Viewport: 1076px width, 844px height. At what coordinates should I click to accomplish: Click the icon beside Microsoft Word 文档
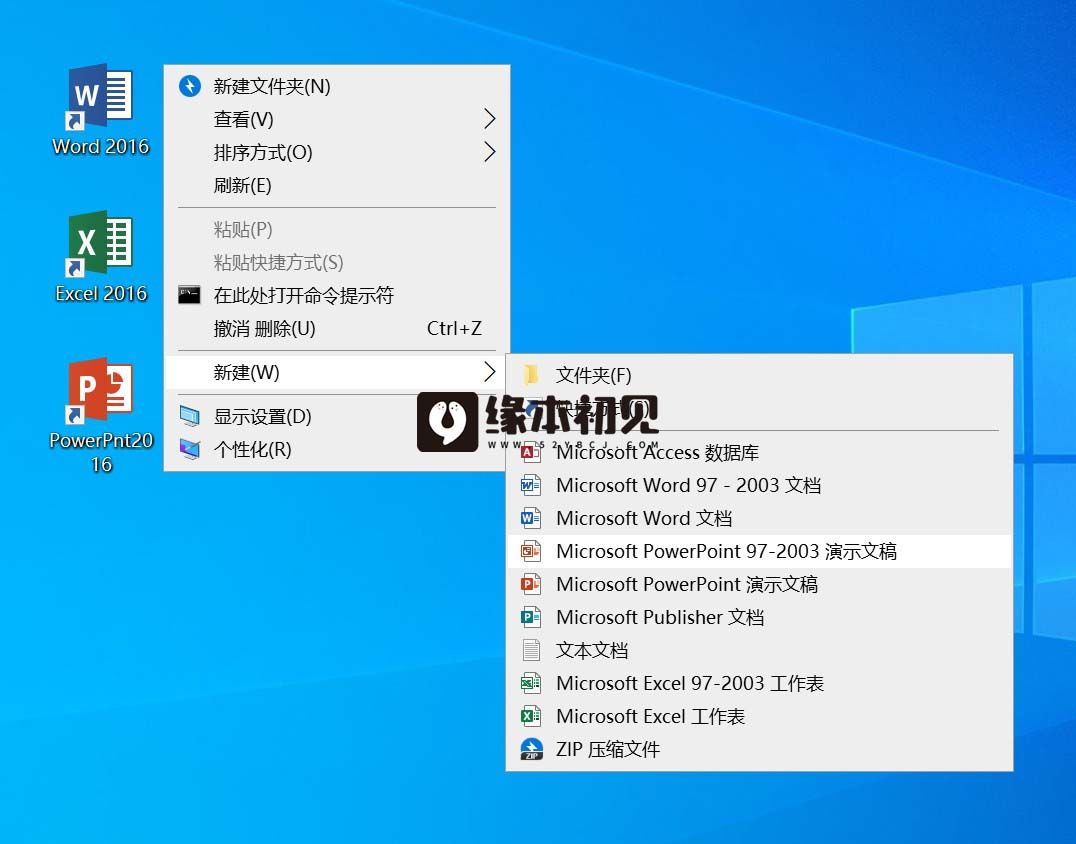coord(530,518)
